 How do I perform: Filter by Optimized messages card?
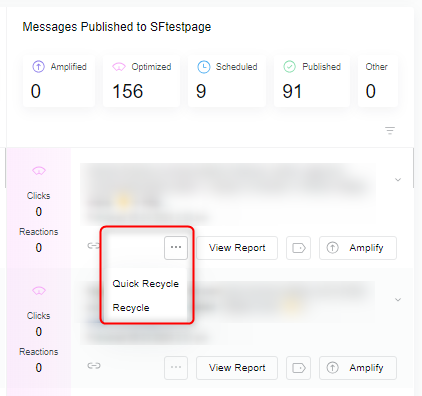[x=141, y=81]
